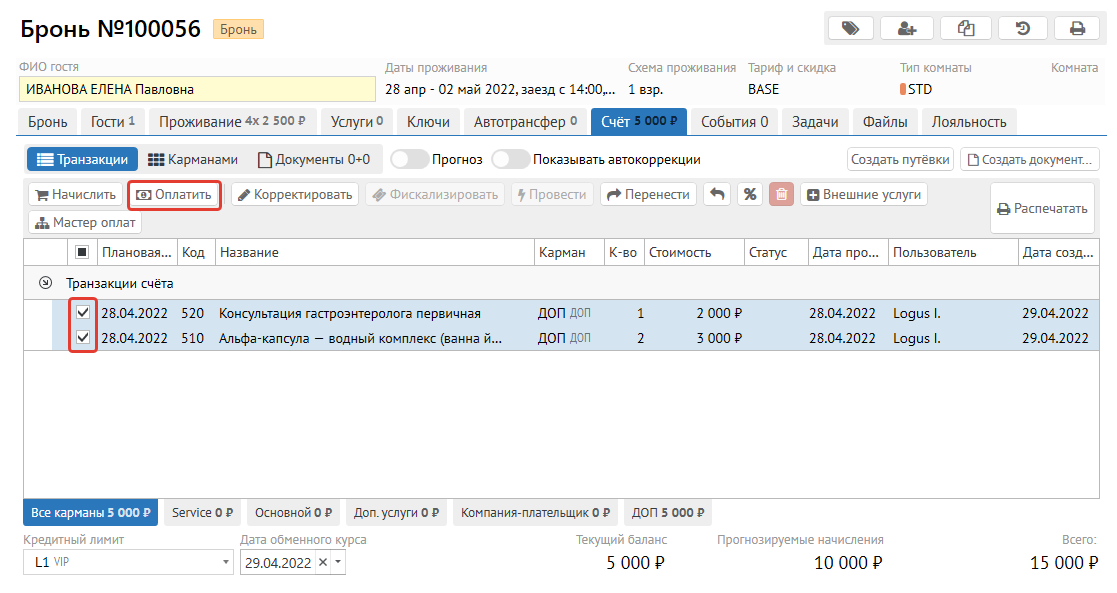Click the add guest icon button
Image resolution: width=1117 pixels, height=593 pixels.
(x=907, y=29)
